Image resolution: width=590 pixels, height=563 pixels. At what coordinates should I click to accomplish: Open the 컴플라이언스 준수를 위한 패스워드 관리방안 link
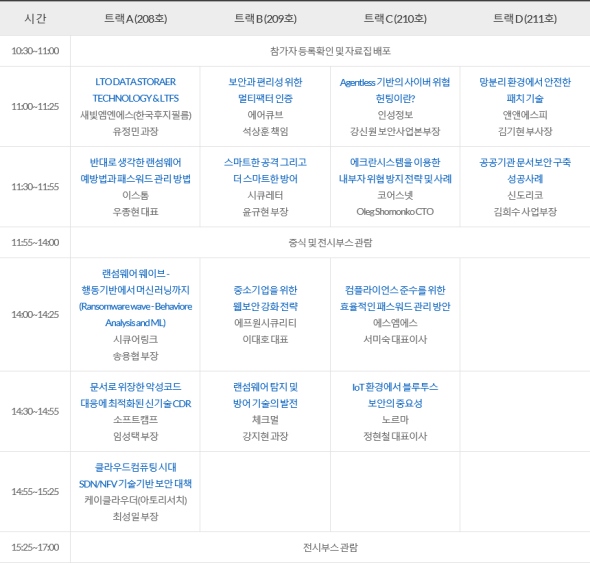click(x=395, y=298)
